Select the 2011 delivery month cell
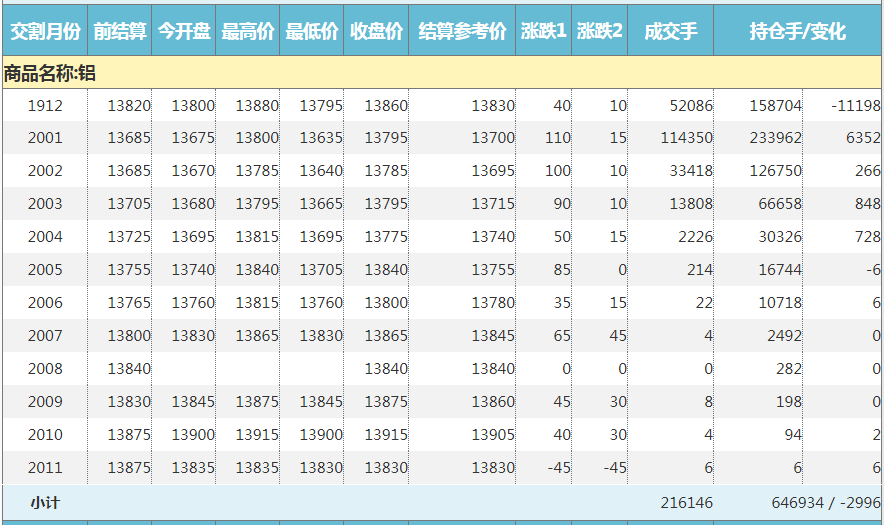The height and width of the screenshot is (525, 884). click(44, 468)
